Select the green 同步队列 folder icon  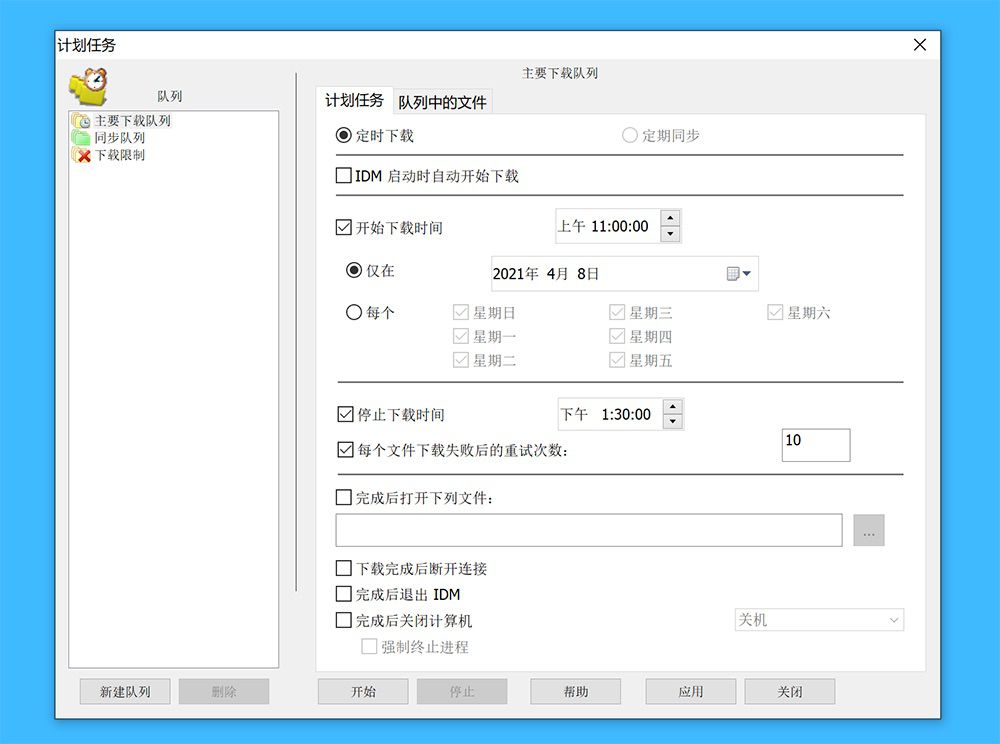pyautogui.click(x=81, y=137)
